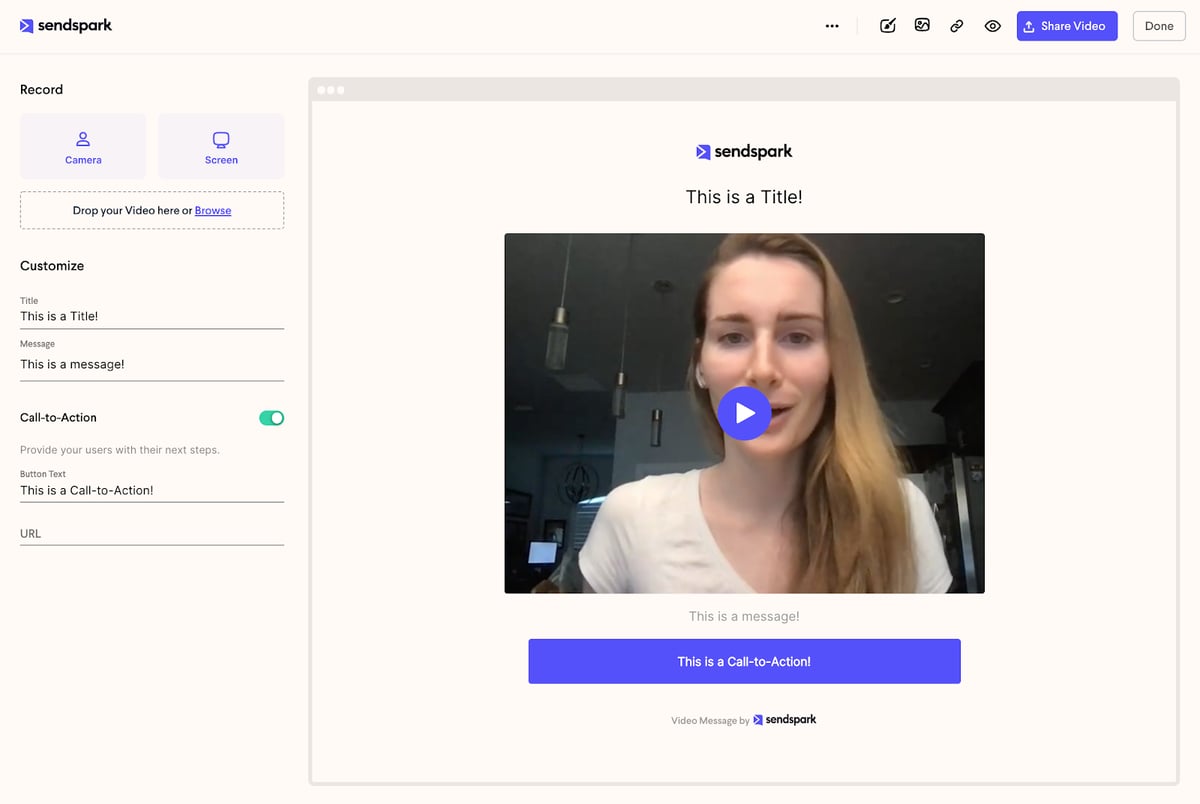Play the video in the preview

(744, 413)
